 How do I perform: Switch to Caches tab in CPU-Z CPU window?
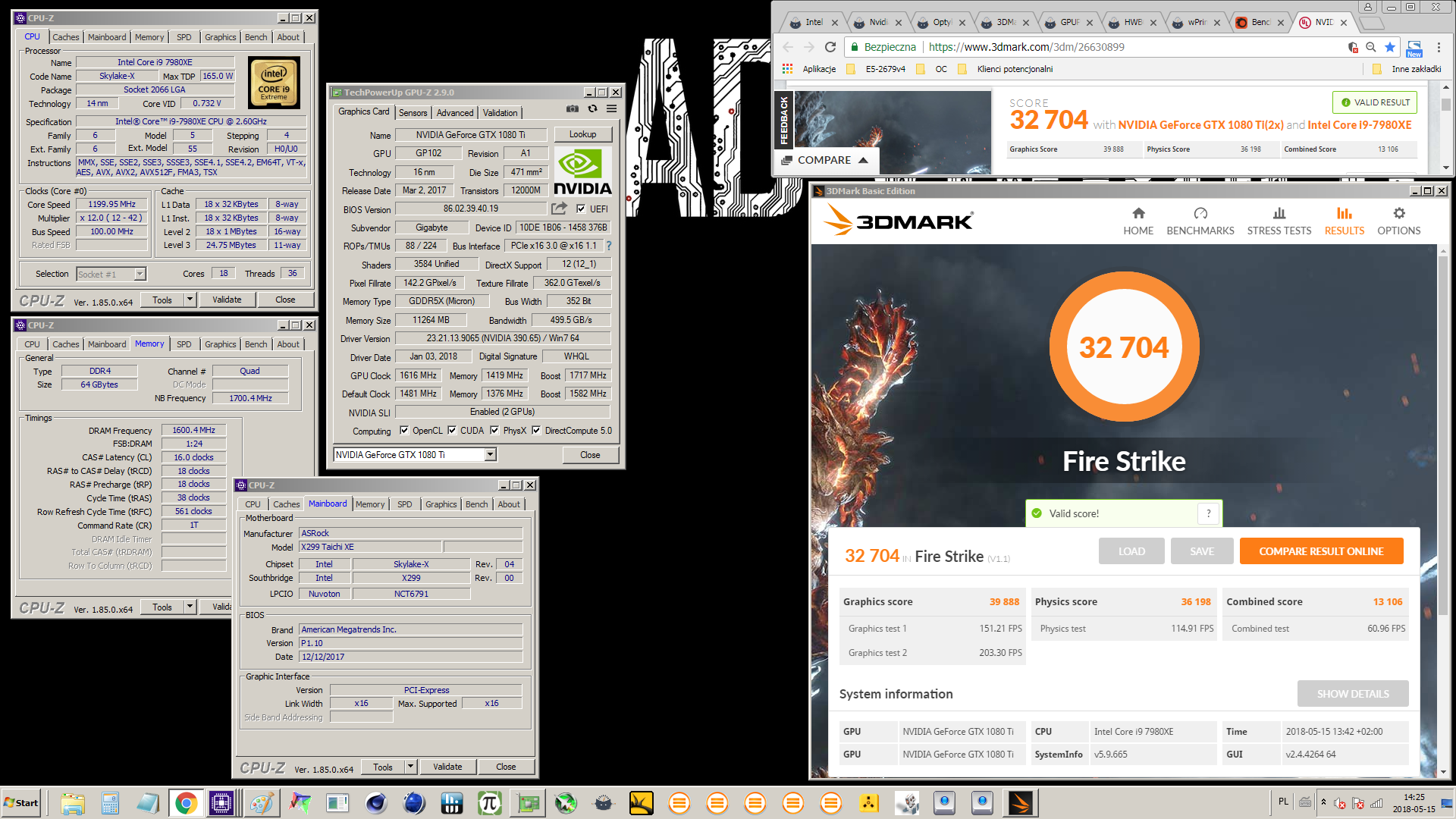pos(66,37)
